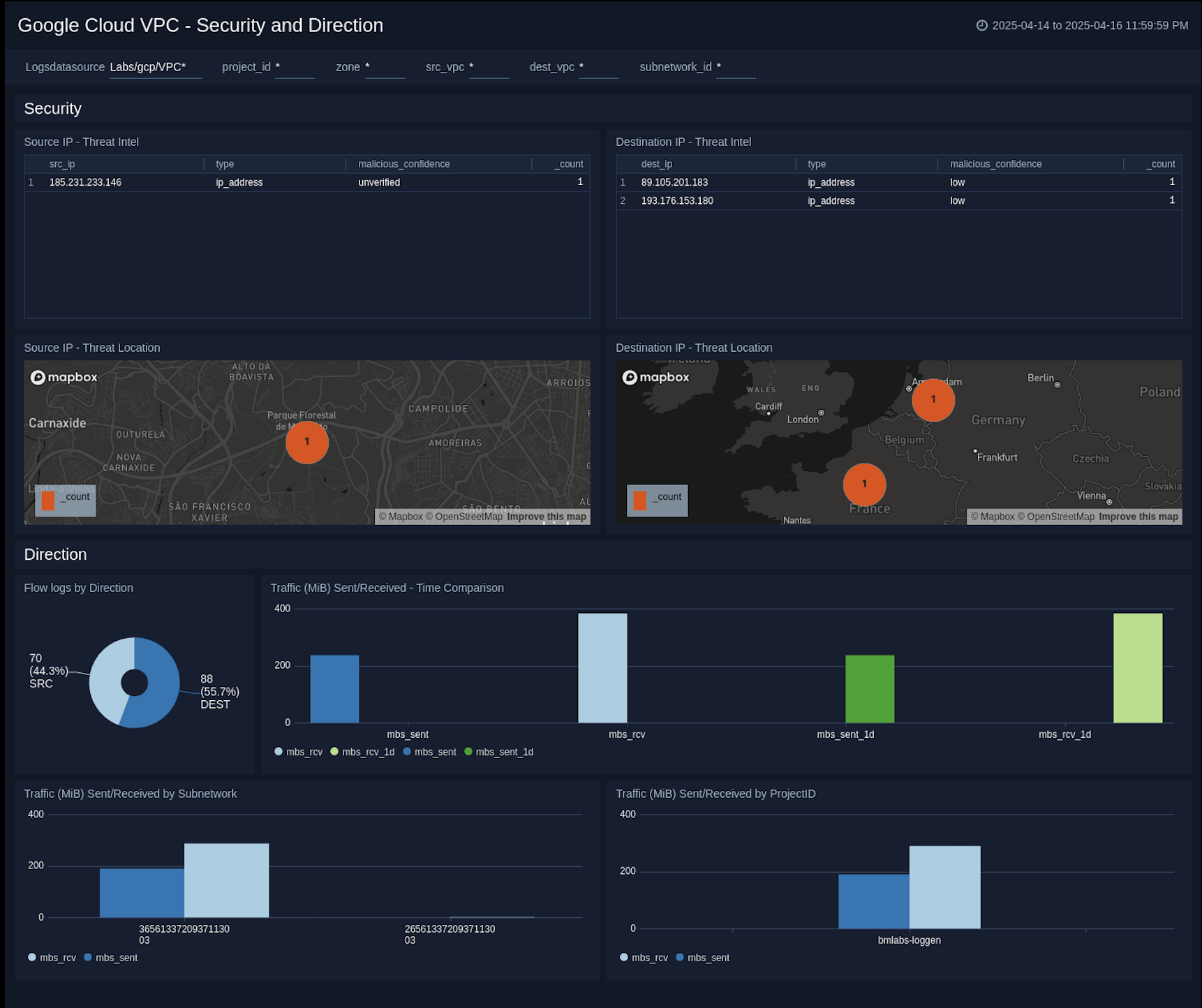Select the orange cluster marker on Source map
This screenshot has height=1008, width=1202.
(x=306, y=443)
